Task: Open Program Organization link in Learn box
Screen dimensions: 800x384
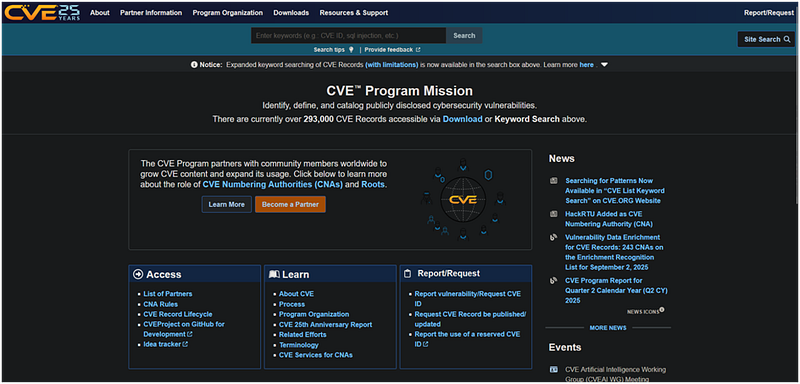Action: point(314,314)
